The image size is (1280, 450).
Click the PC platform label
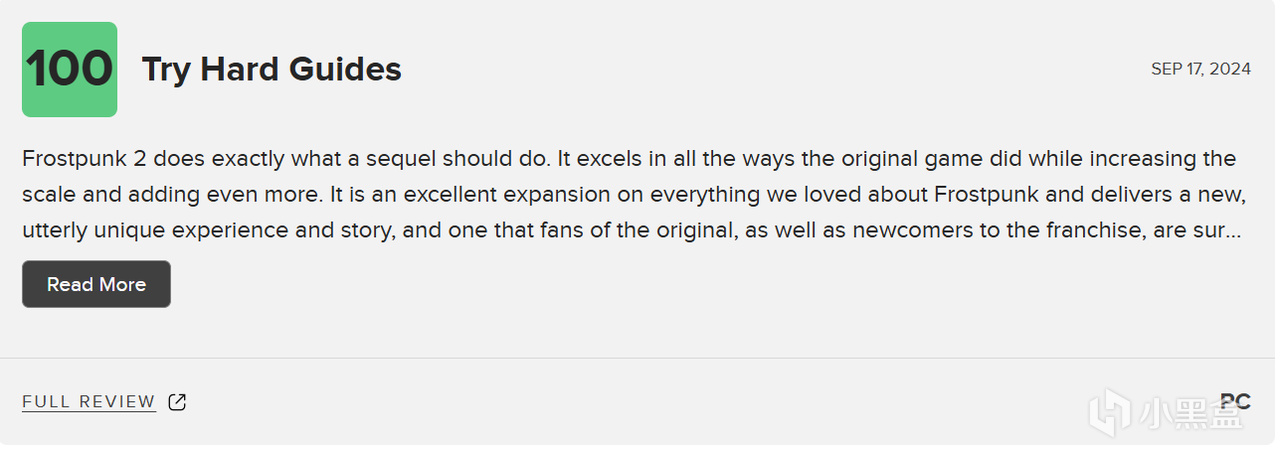click(1235, 402)
